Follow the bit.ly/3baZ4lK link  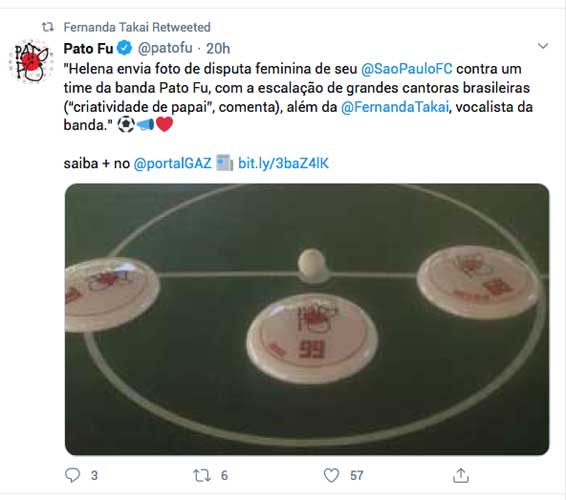click(x=283, y=163)
